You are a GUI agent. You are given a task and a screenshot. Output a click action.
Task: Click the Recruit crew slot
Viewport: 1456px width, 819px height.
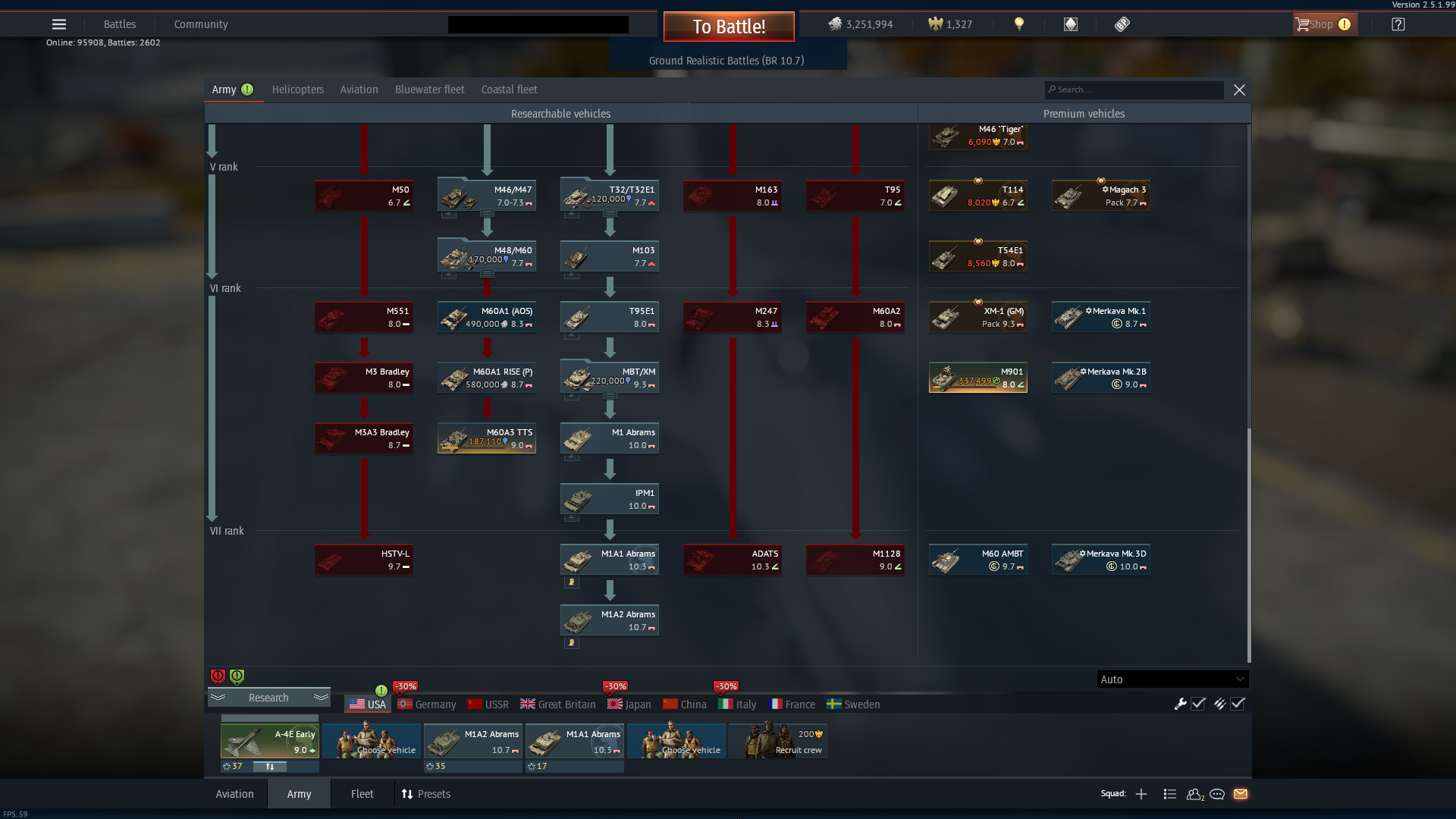point(778,741)
